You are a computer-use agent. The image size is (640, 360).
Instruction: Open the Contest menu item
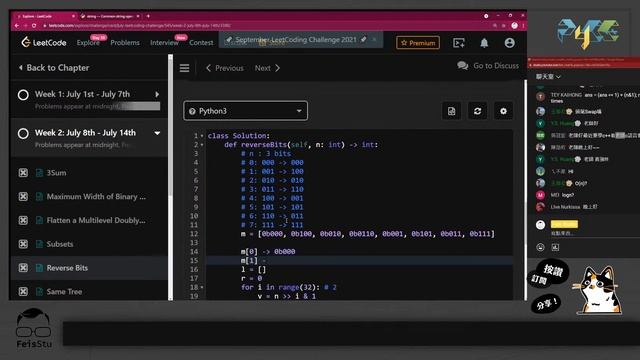(x=201, y=42)
